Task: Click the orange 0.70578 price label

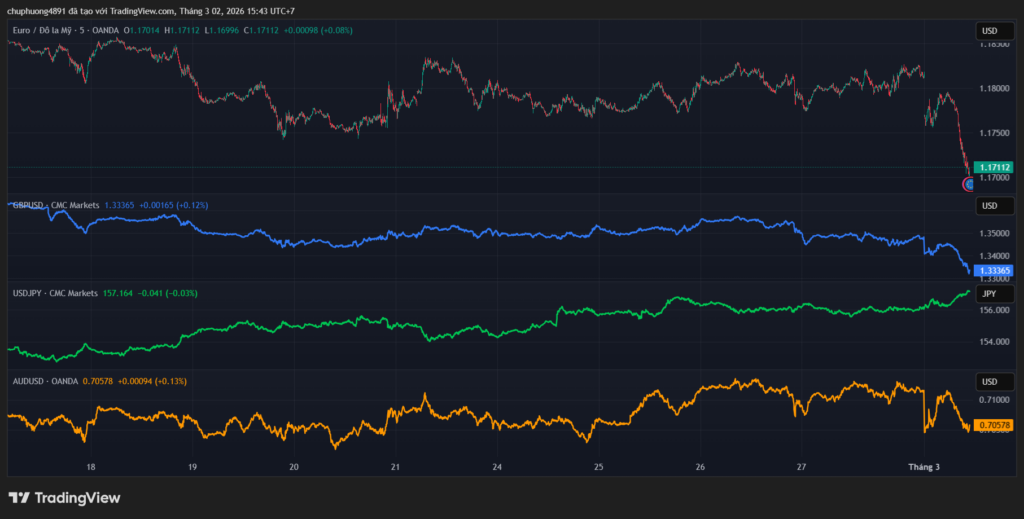Action: [995, 425]
